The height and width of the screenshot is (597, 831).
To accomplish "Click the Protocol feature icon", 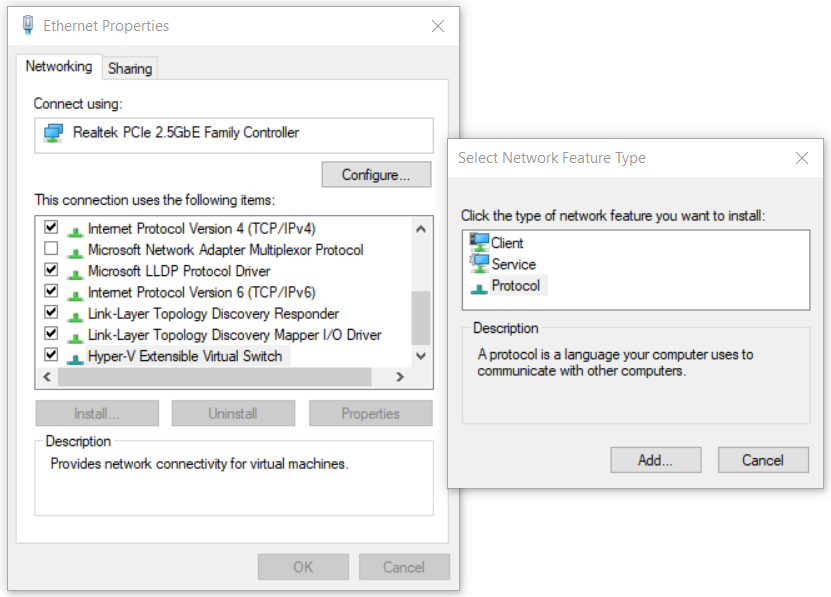I will coord(479,286).
